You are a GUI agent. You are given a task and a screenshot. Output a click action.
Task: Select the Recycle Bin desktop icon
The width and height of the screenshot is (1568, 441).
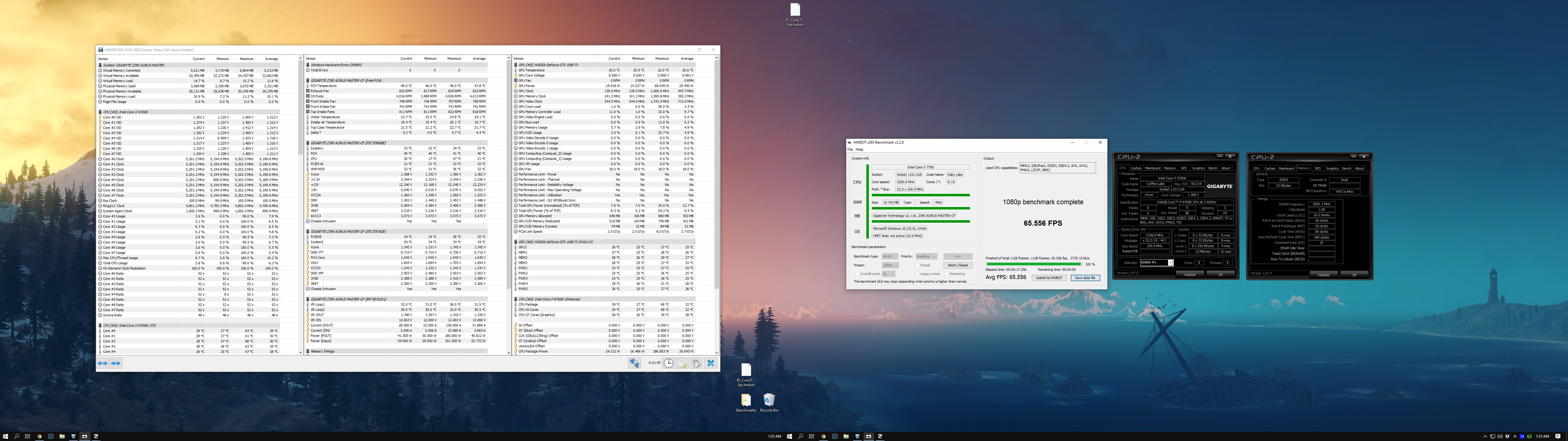tap(769, 403)
